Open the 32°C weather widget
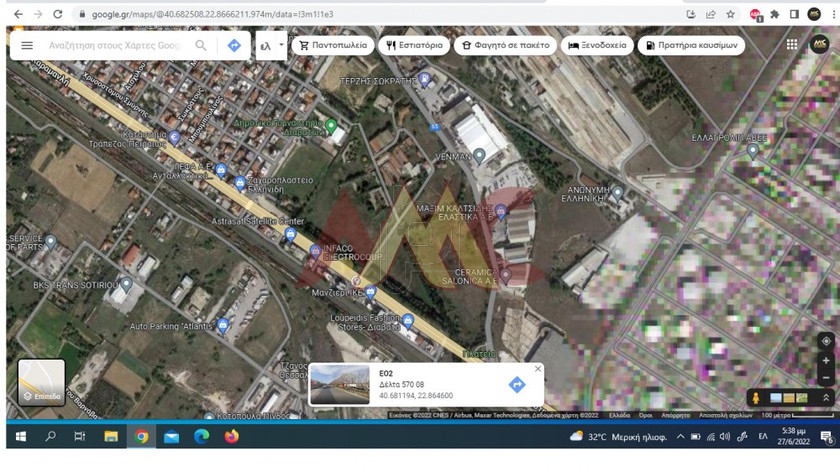The image size is (840, 472). pyautogui.click(x=618, y=437)
